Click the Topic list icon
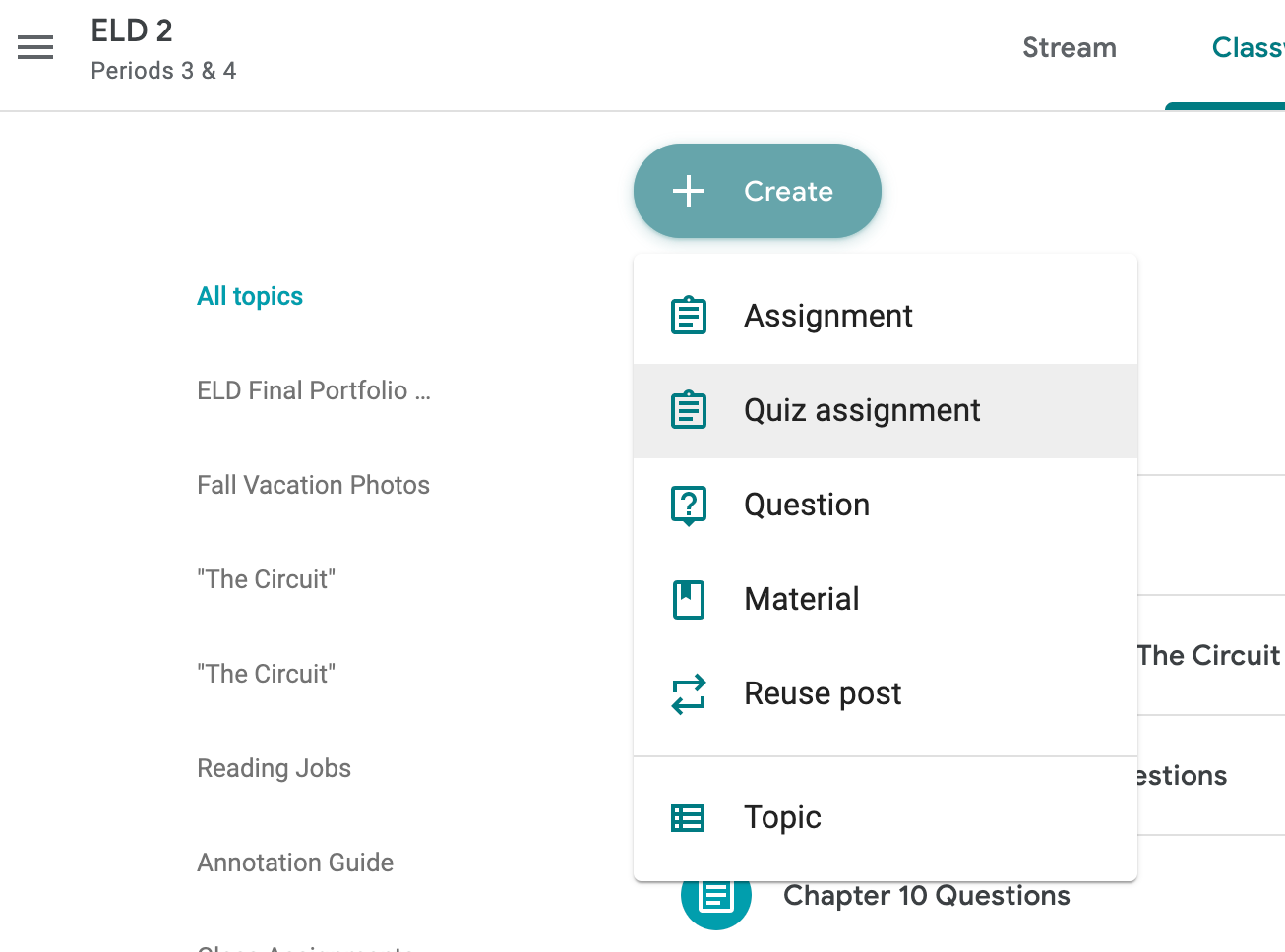This screenshot has height=952, width=1285. point(688,817)
